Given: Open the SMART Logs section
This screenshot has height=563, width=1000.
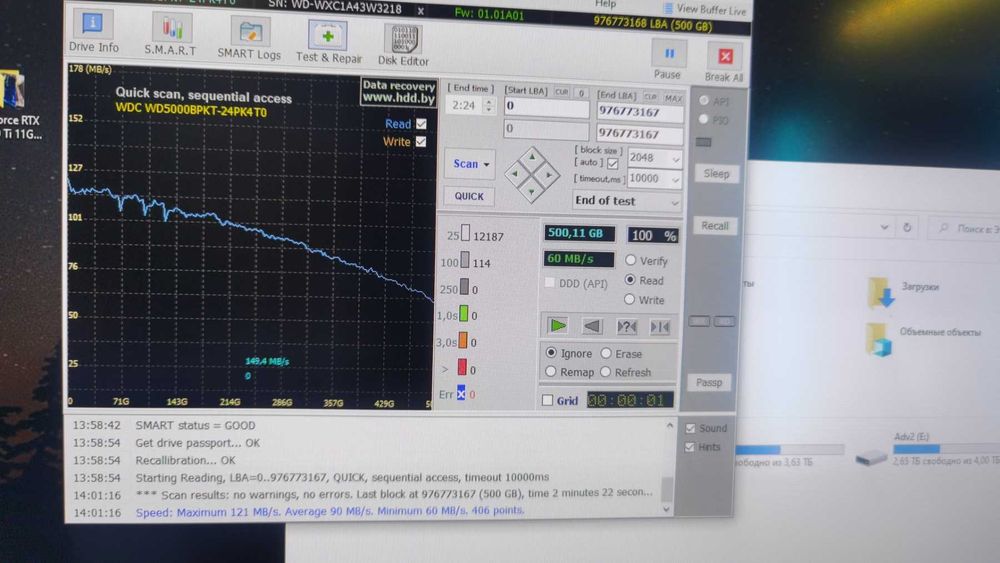Looking at the screenshot, I should (x=249, y=40).
